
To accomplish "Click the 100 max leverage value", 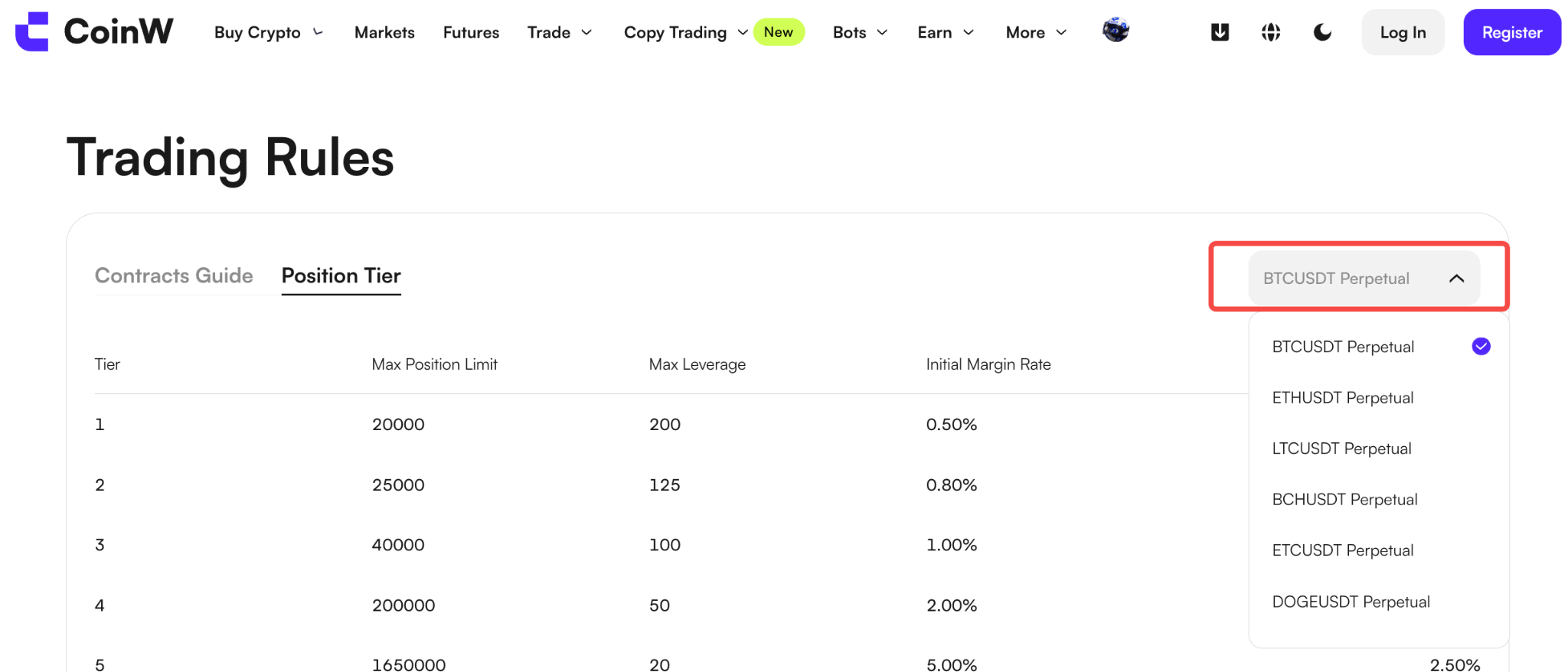I will click(665, 545).
